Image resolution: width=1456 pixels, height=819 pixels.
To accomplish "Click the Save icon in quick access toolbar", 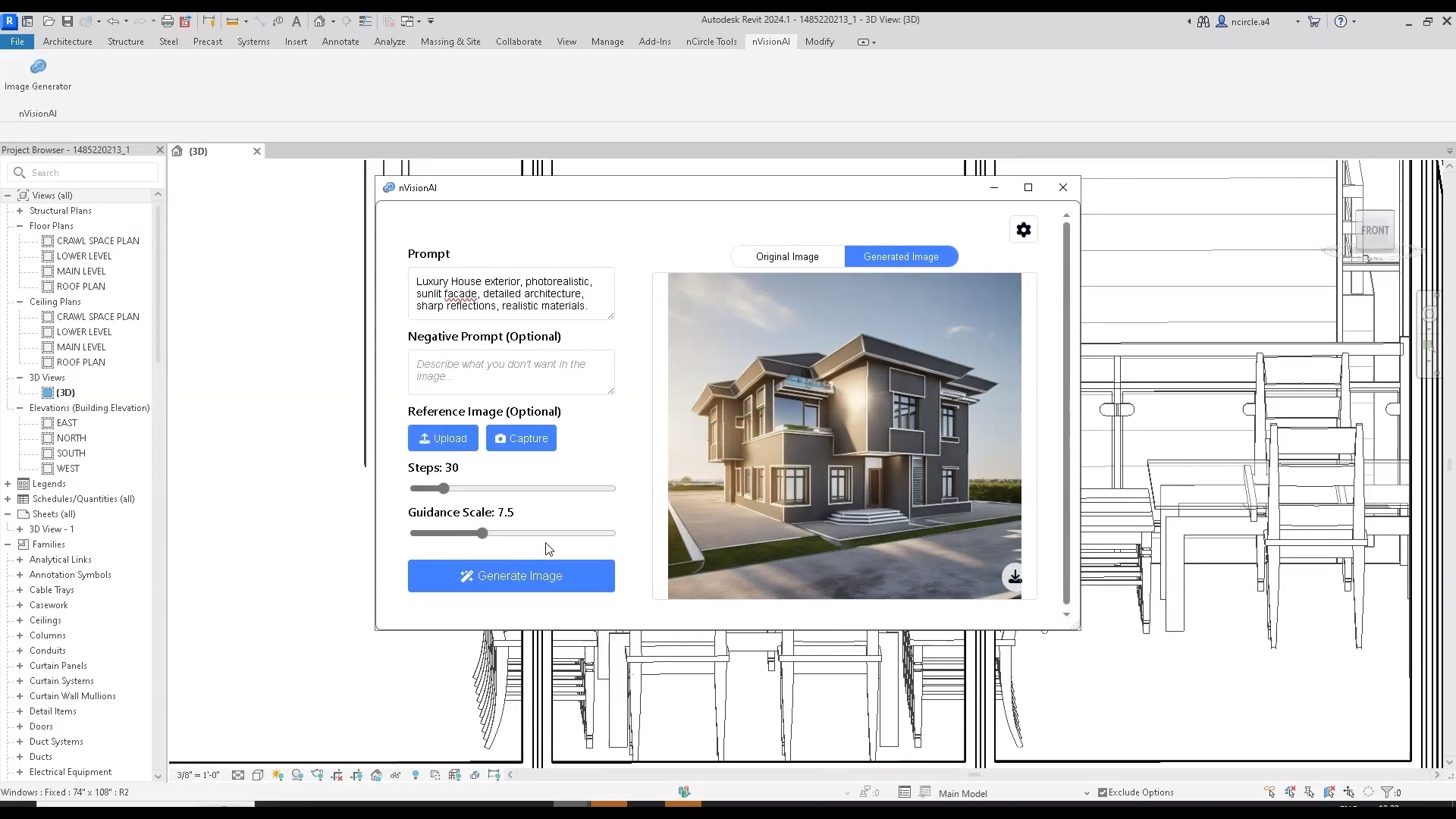I will click(67, 21).
